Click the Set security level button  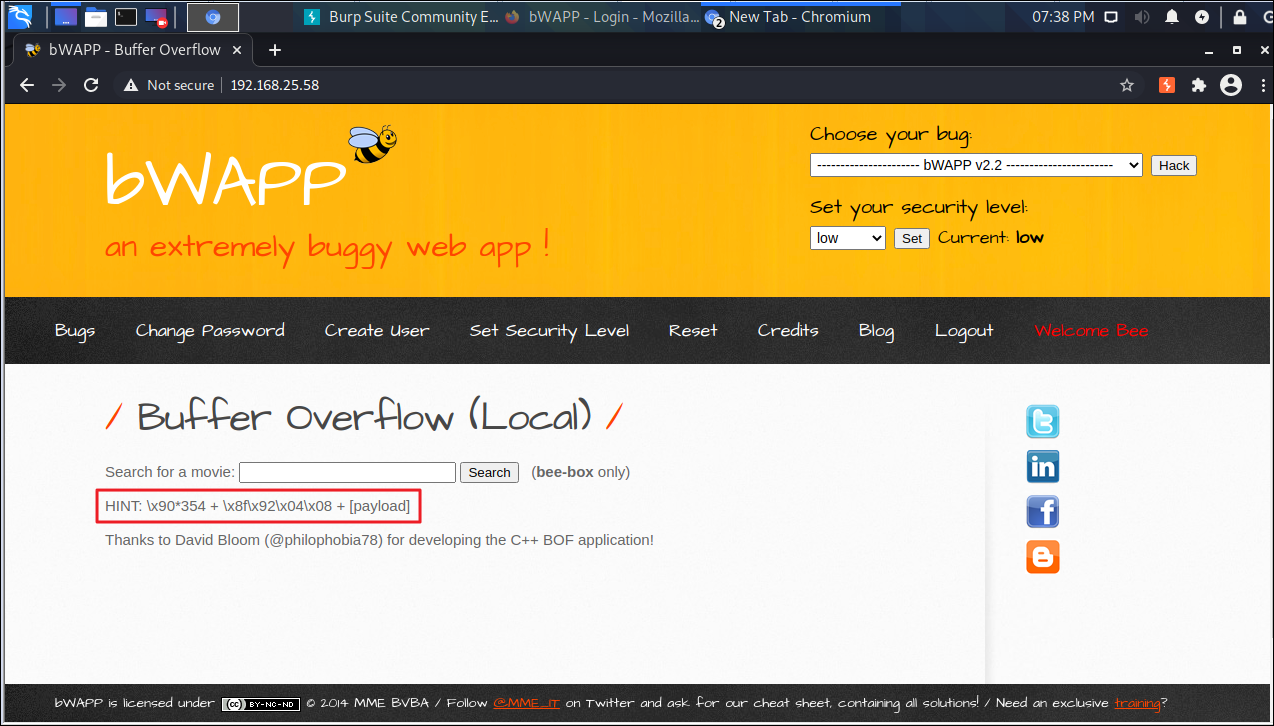coord(912,238)
